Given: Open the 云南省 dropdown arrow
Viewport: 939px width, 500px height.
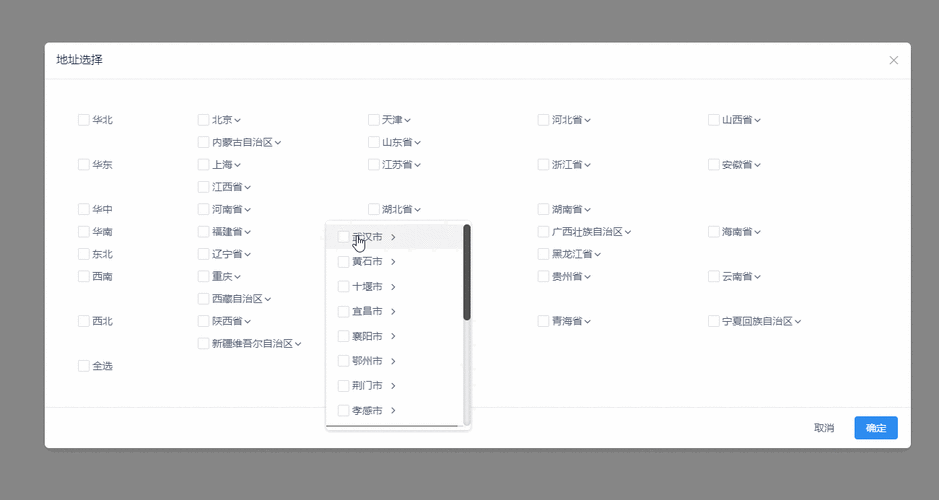Looking at the screenshot, I should click(758, 277).
